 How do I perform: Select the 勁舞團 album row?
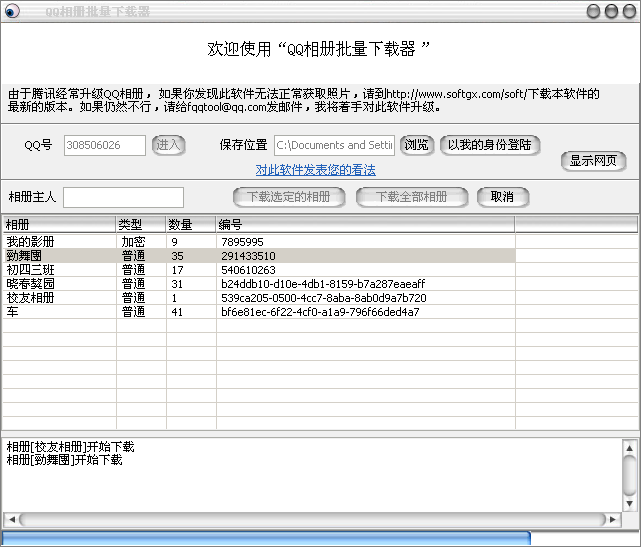pos(259,256)
